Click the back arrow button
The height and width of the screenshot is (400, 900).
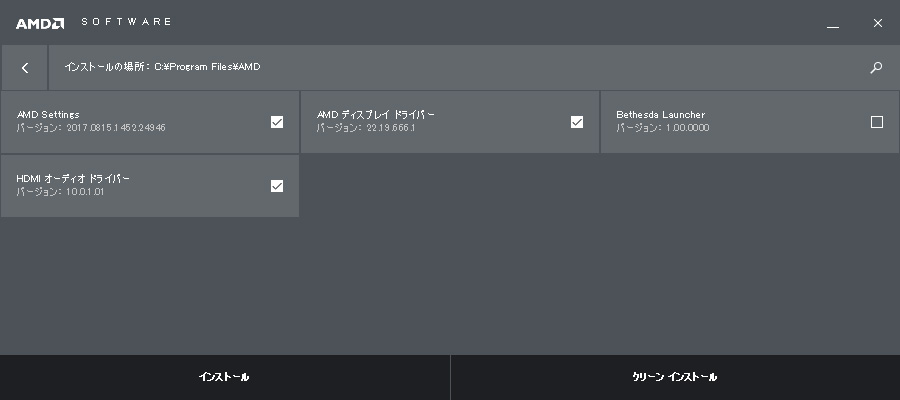pyautogui.click(x=25, y=68)
